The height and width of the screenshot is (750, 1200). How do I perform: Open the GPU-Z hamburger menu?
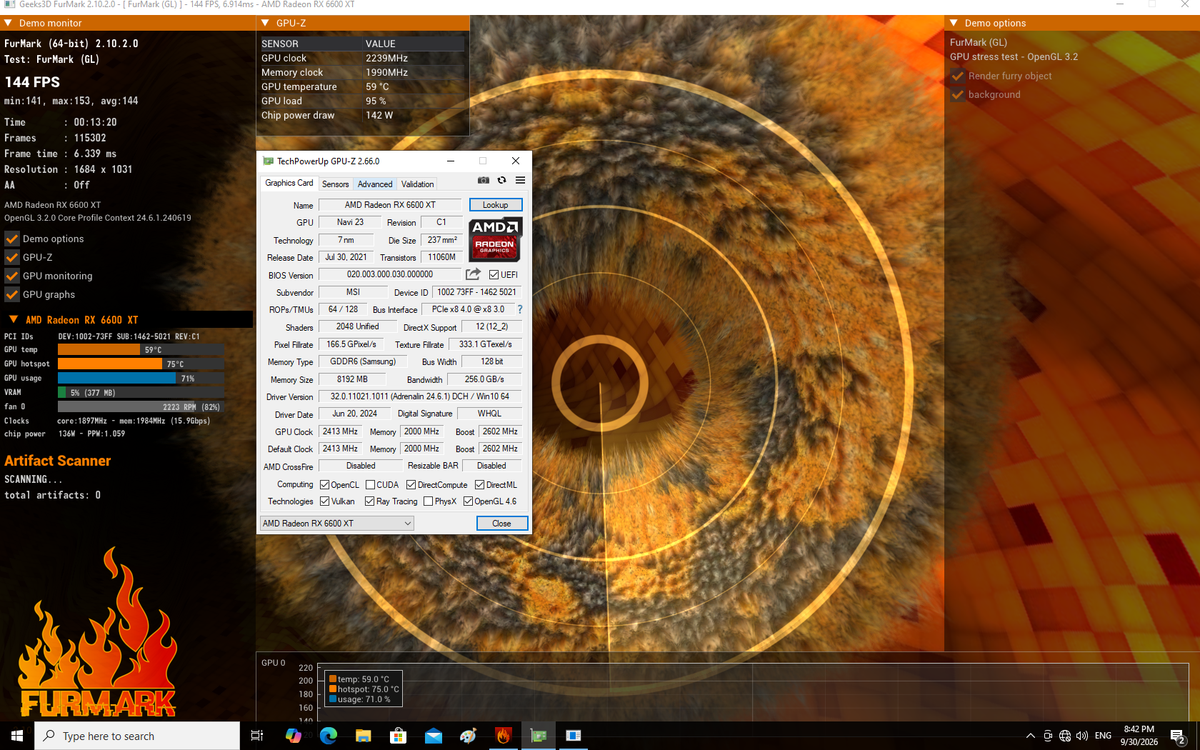(x=520, y=181)
